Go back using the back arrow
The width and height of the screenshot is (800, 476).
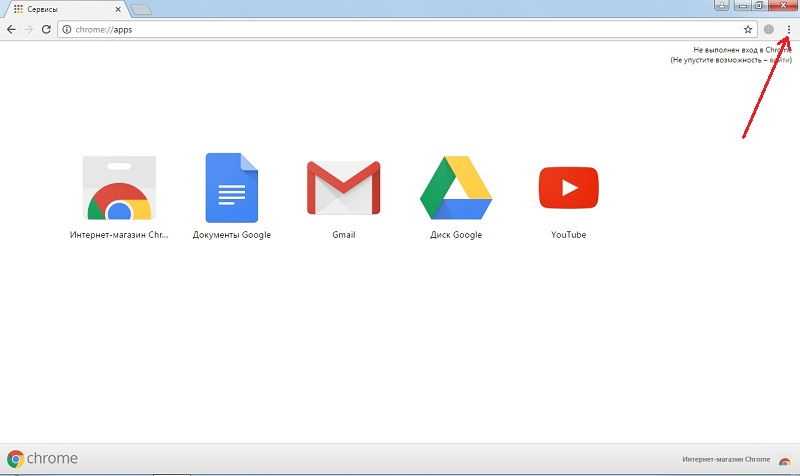[11, 30]
